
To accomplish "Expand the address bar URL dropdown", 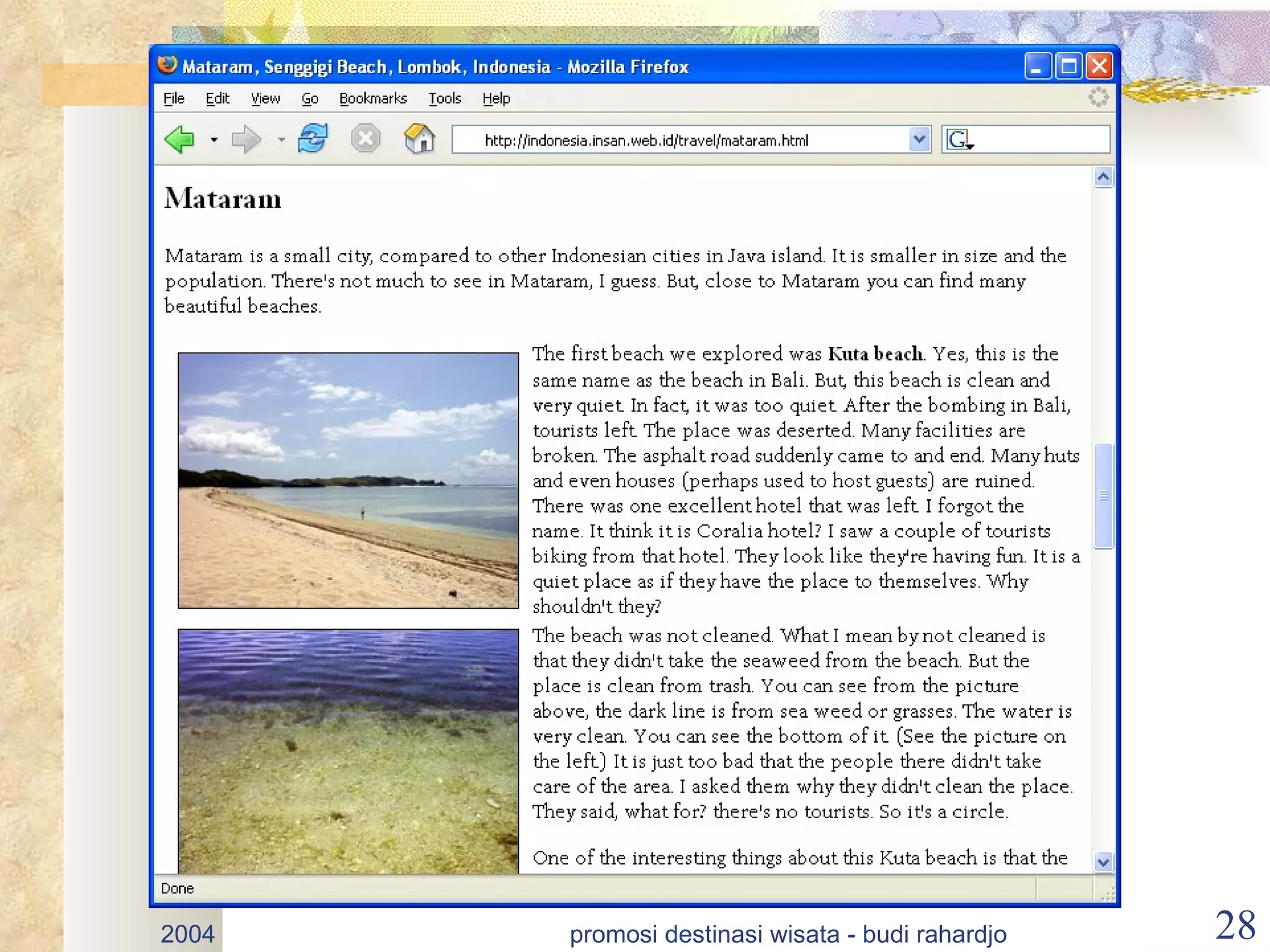I will pos(920,139).
